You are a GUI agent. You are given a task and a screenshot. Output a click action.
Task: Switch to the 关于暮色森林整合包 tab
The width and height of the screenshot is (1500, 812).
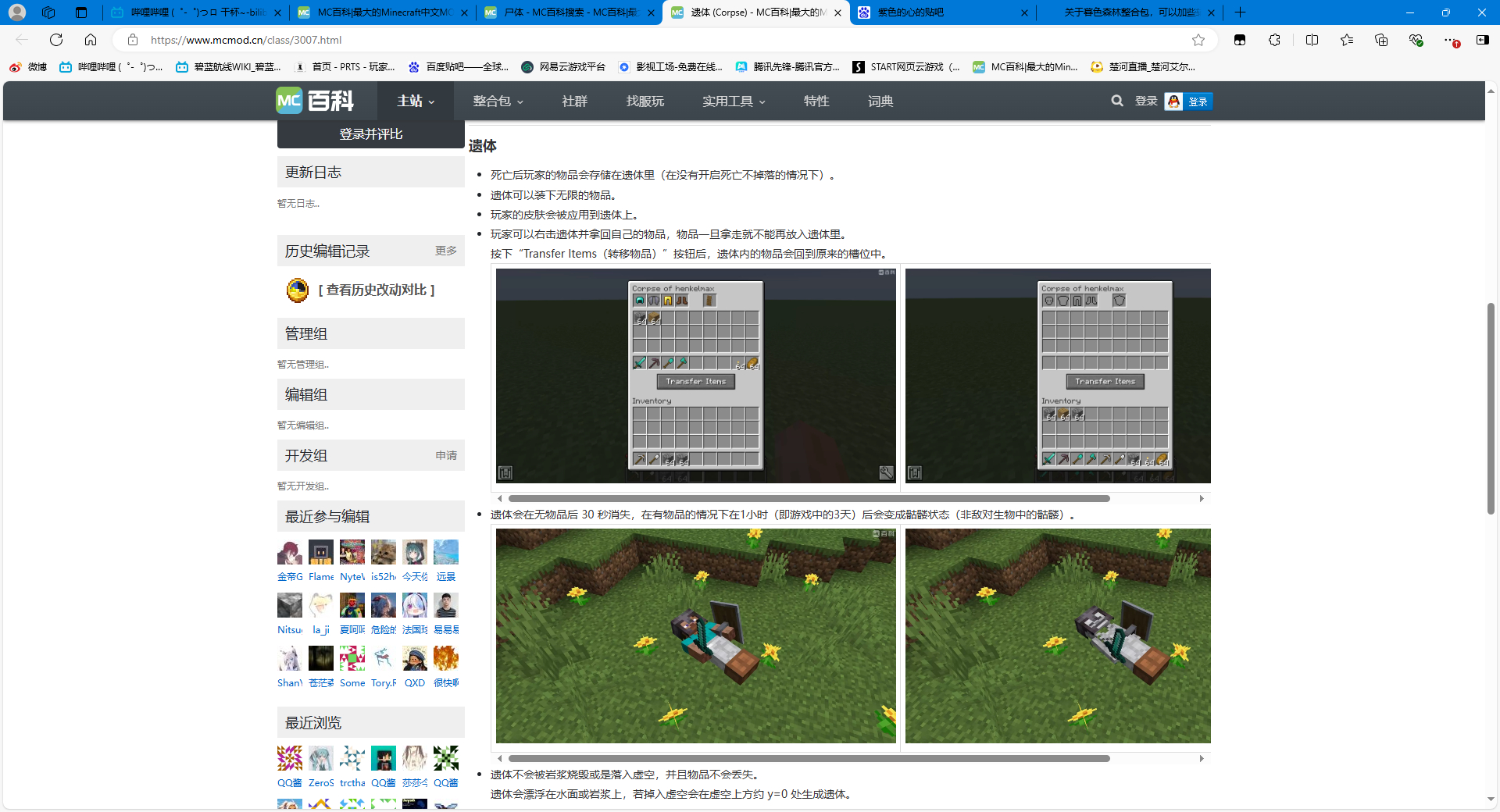point(1130,12)
